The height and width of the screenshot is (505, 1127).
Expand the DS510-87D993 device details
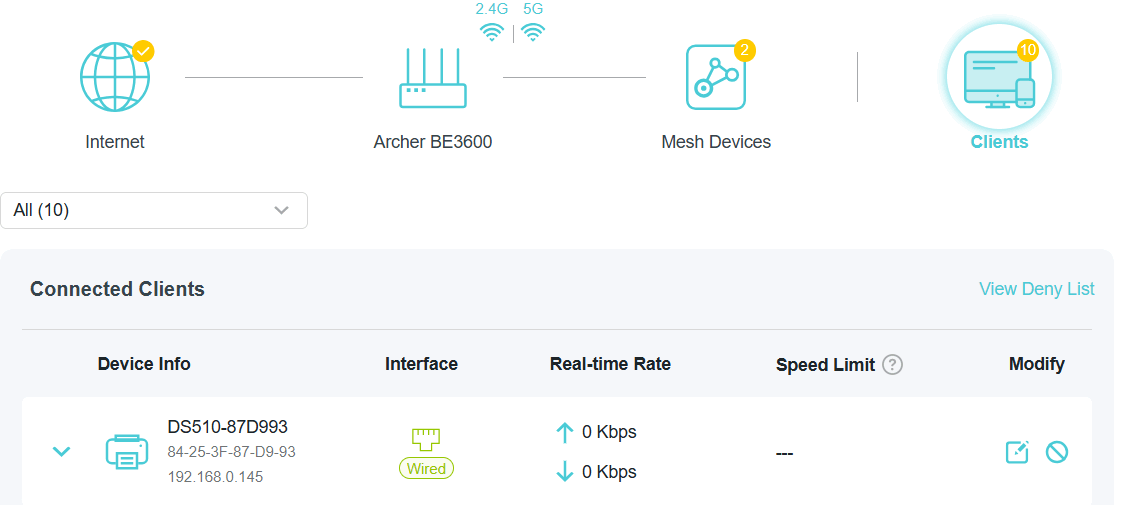click(61, 452)
